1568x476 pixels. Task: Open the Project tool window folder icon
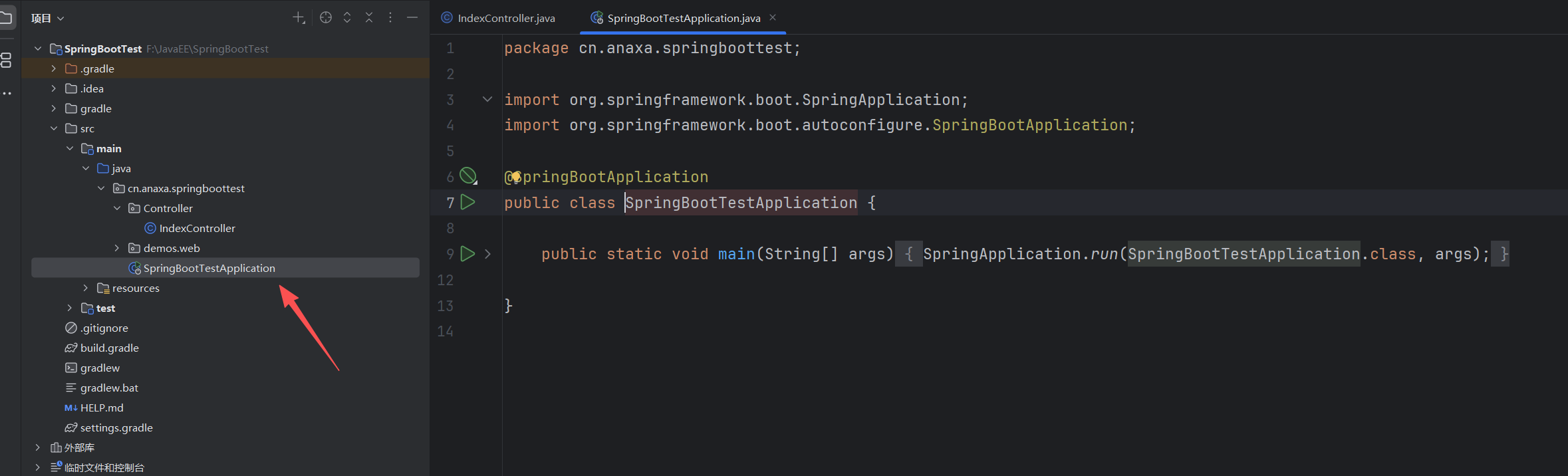click(6, 18)
